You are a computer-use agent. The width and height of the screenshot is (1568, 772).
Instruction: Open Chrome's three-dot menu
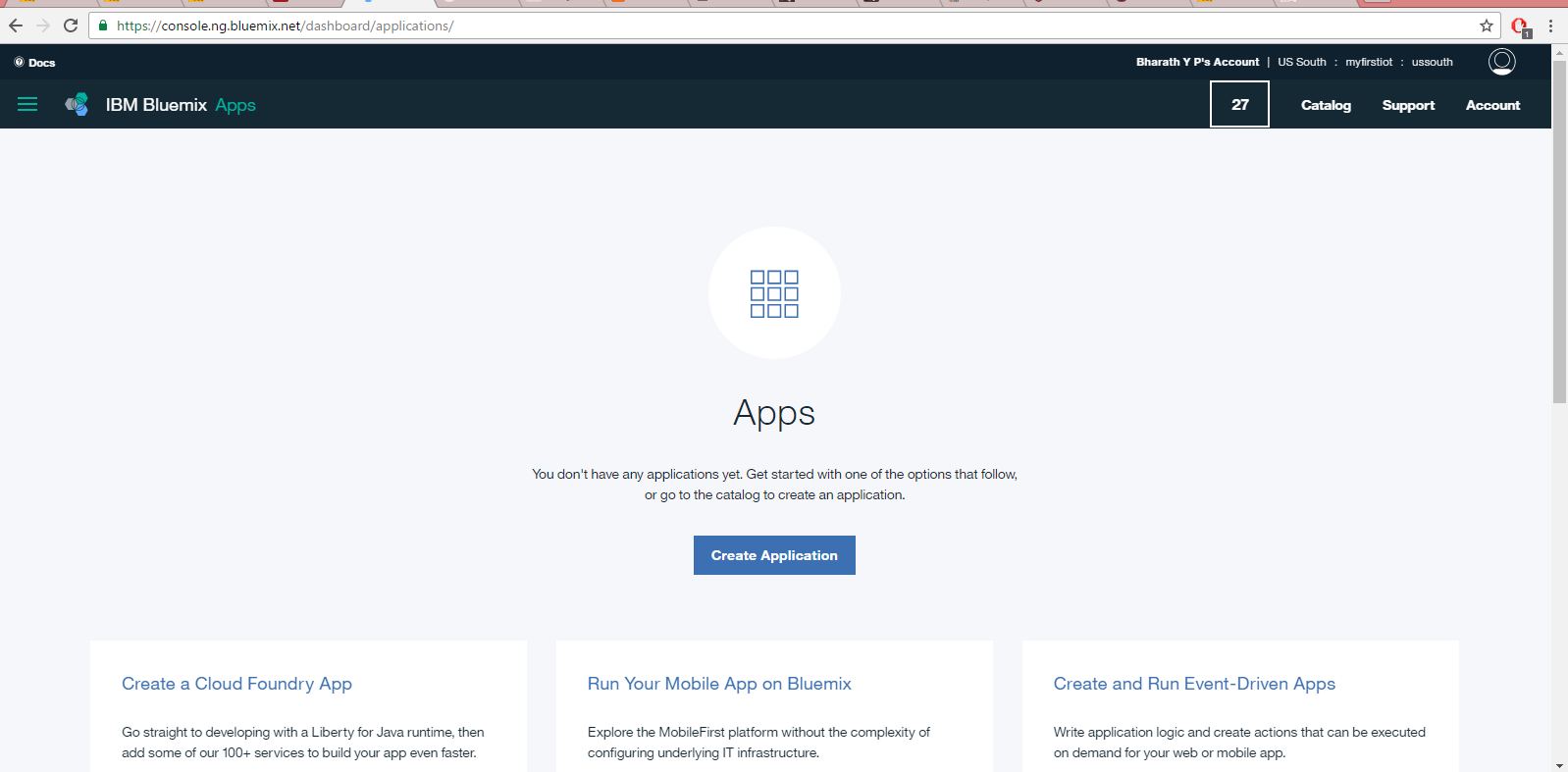pyautogui.click(x=1550, y=26)
